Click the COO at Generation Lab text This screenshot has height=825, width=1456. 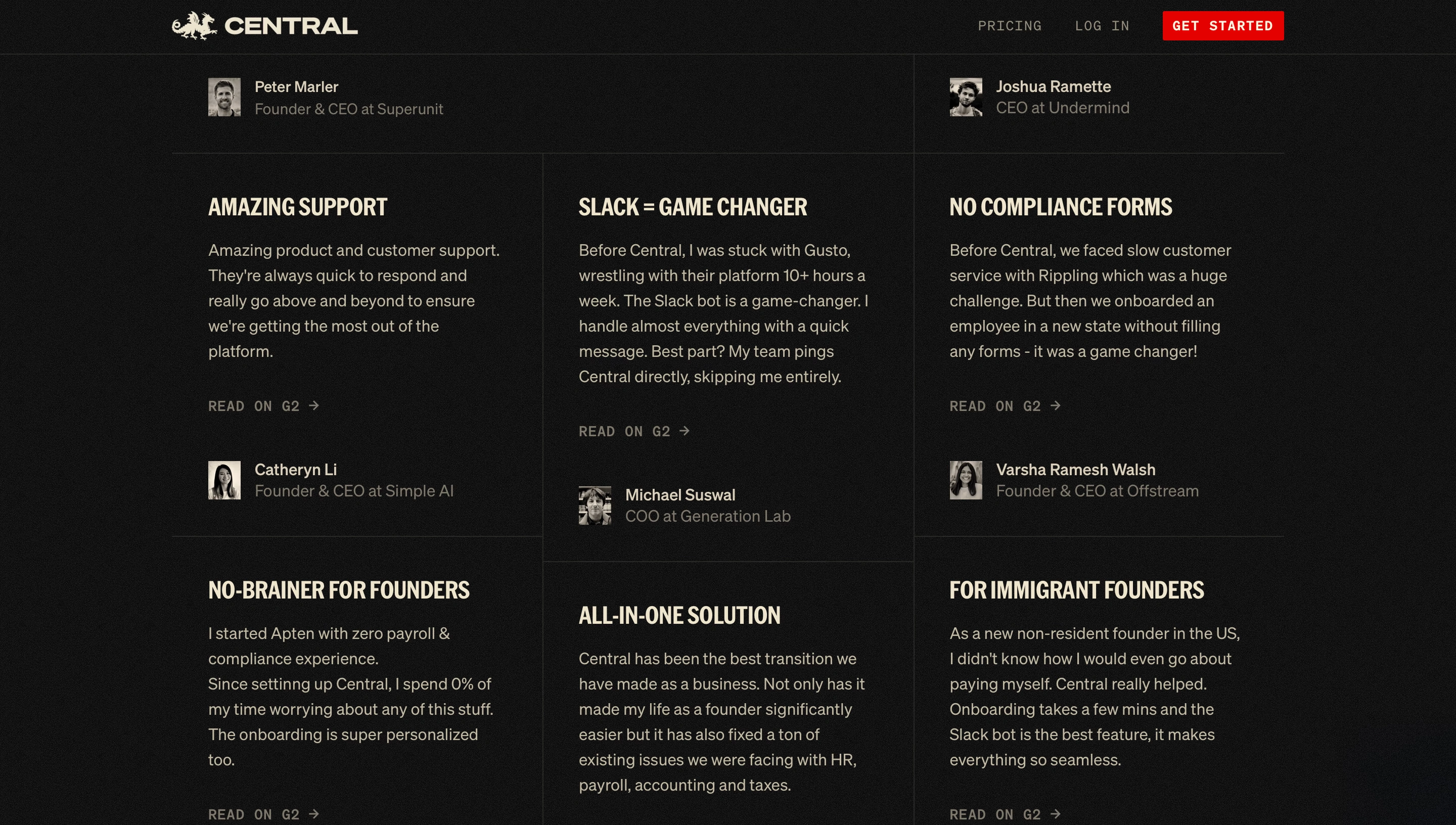point(708,516)
